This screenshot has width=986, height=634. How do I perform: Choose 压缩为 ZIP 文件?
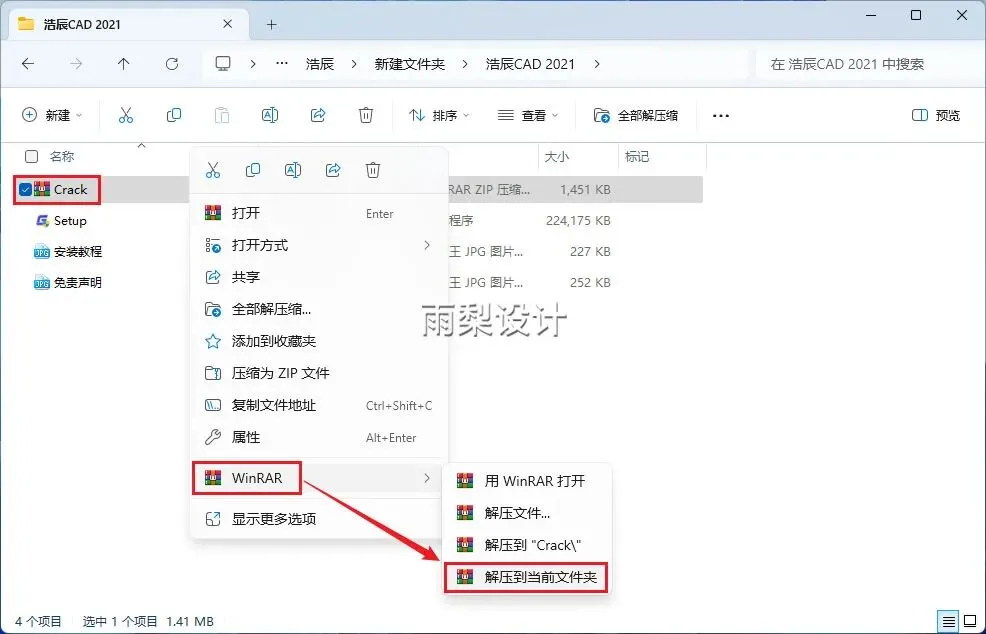[x=319, y=373]
